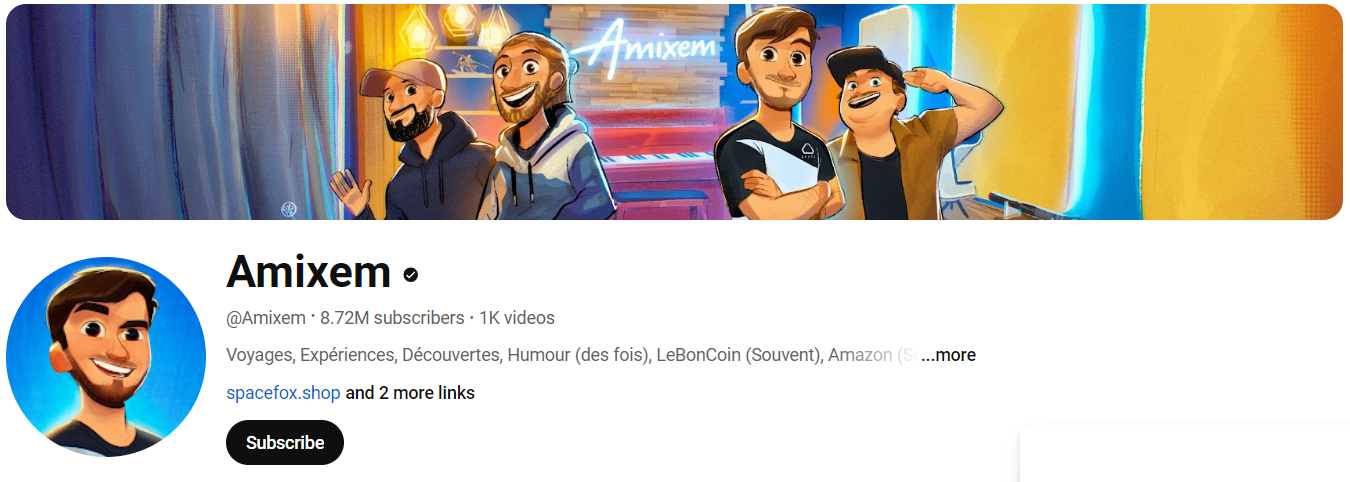
Task: Click the artist signature emblem on banner
Action: (x=288, y=207)
